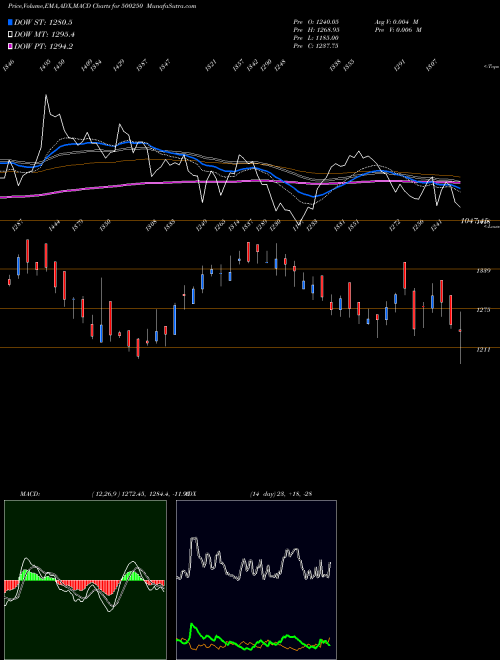Viewport: 500px width, 660px height.
Task: Select the DOW PT: 1294.2 legend label
Action: (43, 46)
